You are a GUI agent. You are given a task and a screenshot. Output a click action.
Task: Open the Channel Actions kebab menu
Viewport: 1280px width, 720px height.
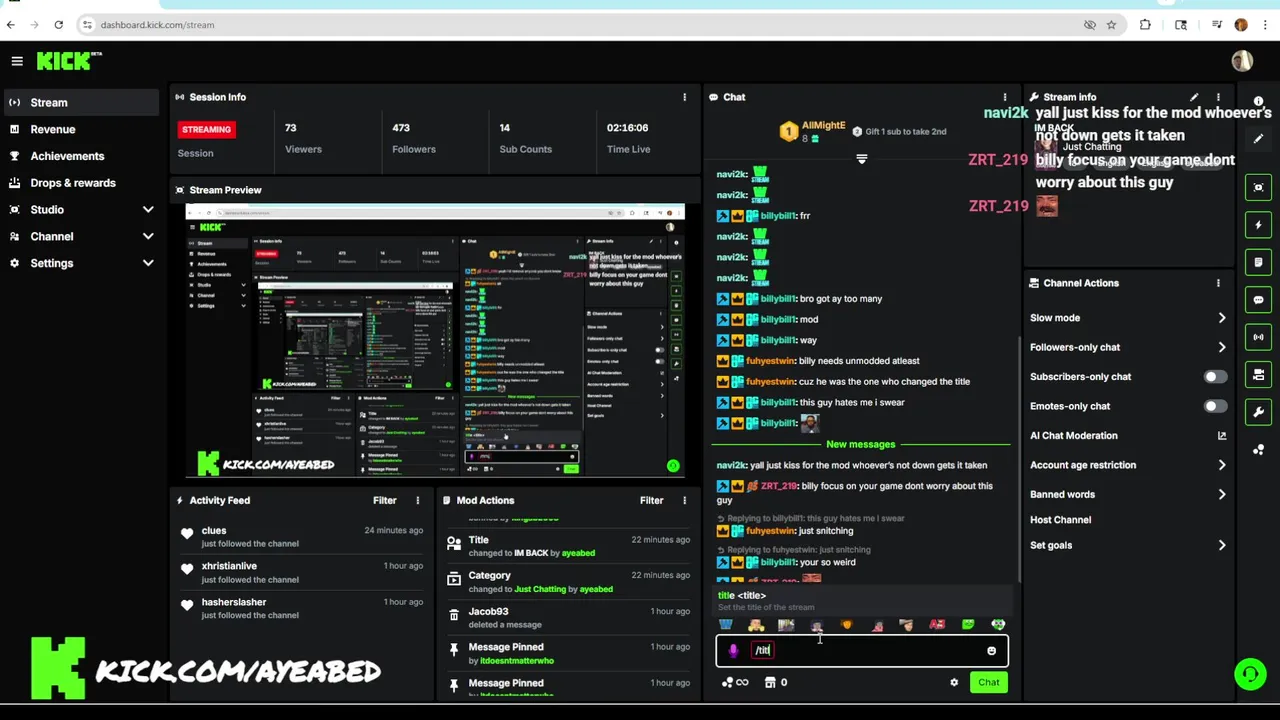(1218, 283)
